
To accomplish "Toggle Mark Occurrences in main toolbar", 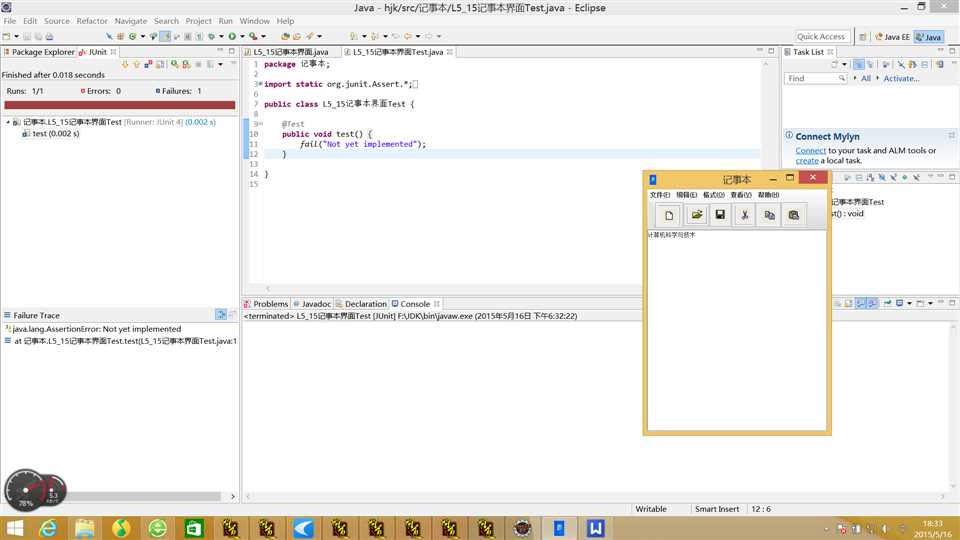I will tap(165, 36).
